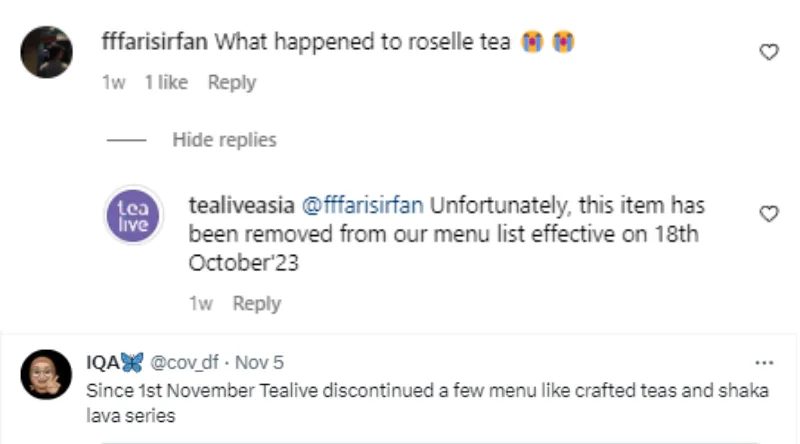Image resolution: width=800 pixels, height=444 pixels.
Task: Like the fffarisirfan comment with heart icon
Action: [x=768, y=52]
